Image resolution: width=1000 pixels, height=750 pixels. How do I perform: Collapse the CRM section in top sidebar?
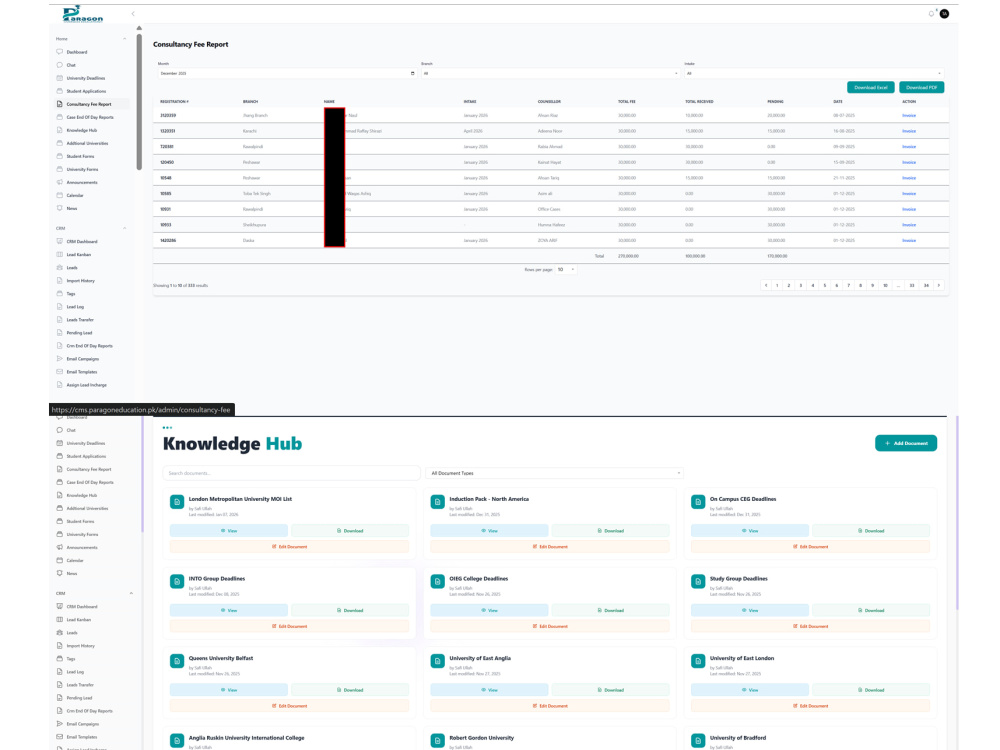coord(124,228)
